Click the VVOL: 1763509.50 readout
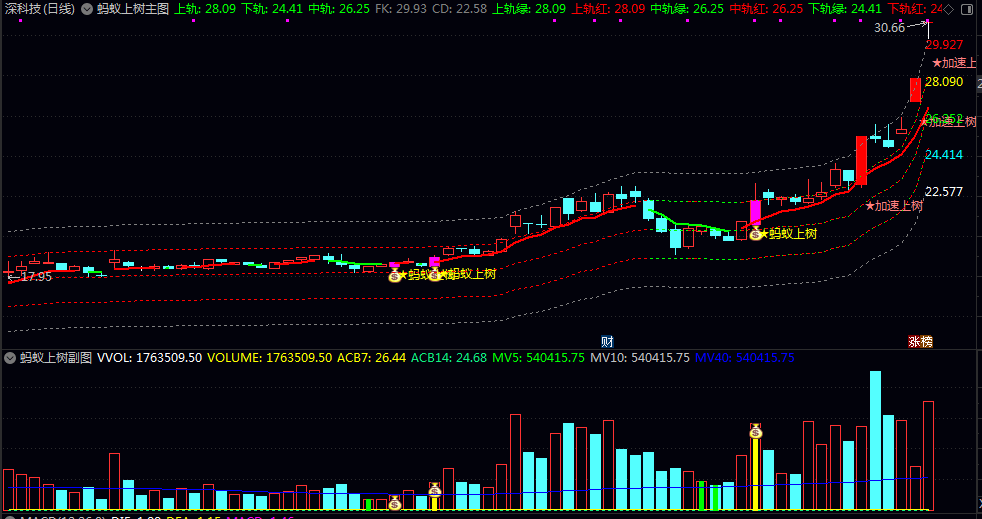Image resolution: width=982 pixels, height=519 pixels. 150,358
